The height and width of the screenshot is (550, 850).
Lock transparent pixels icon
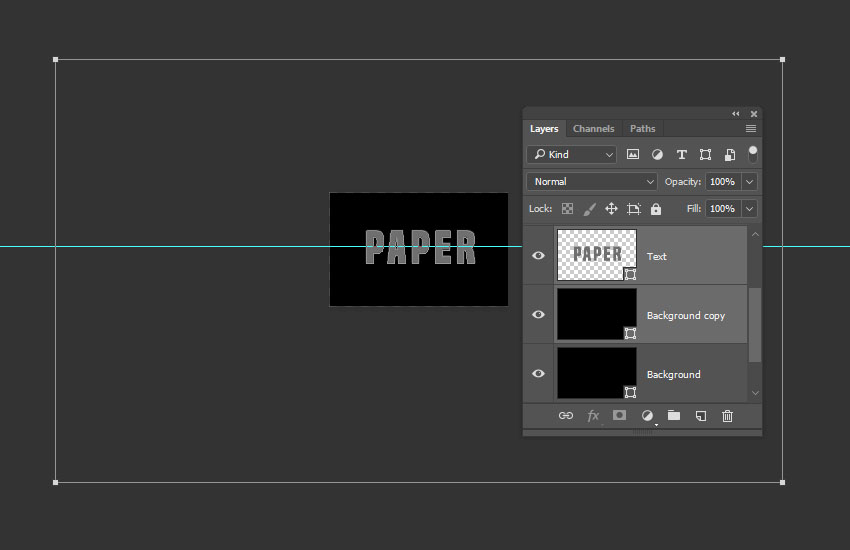[x=567, y=209]
